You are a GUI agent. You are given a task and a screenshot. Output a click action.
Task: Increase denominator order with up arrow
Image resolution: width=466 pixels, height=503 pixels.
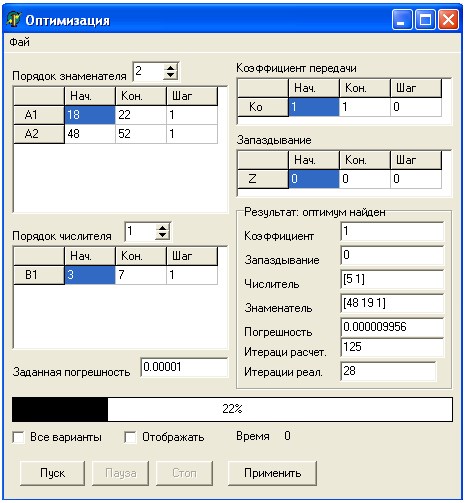(170, 68)
